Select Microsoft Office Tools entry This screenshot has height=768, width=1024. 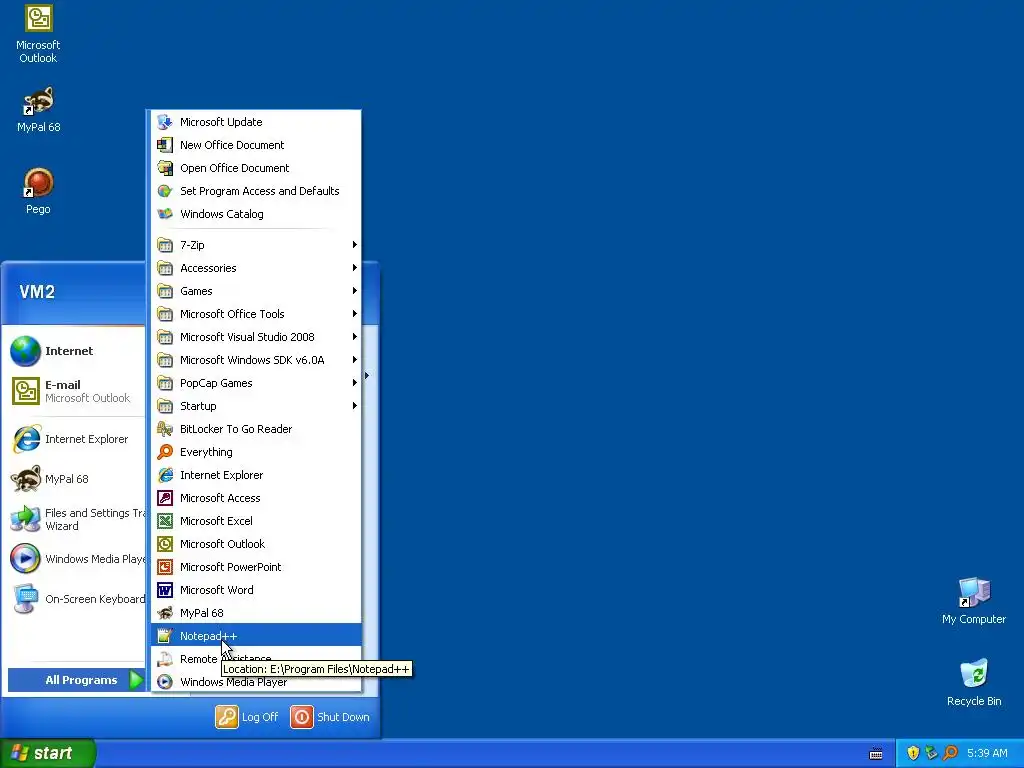click(x=256, y=313)
